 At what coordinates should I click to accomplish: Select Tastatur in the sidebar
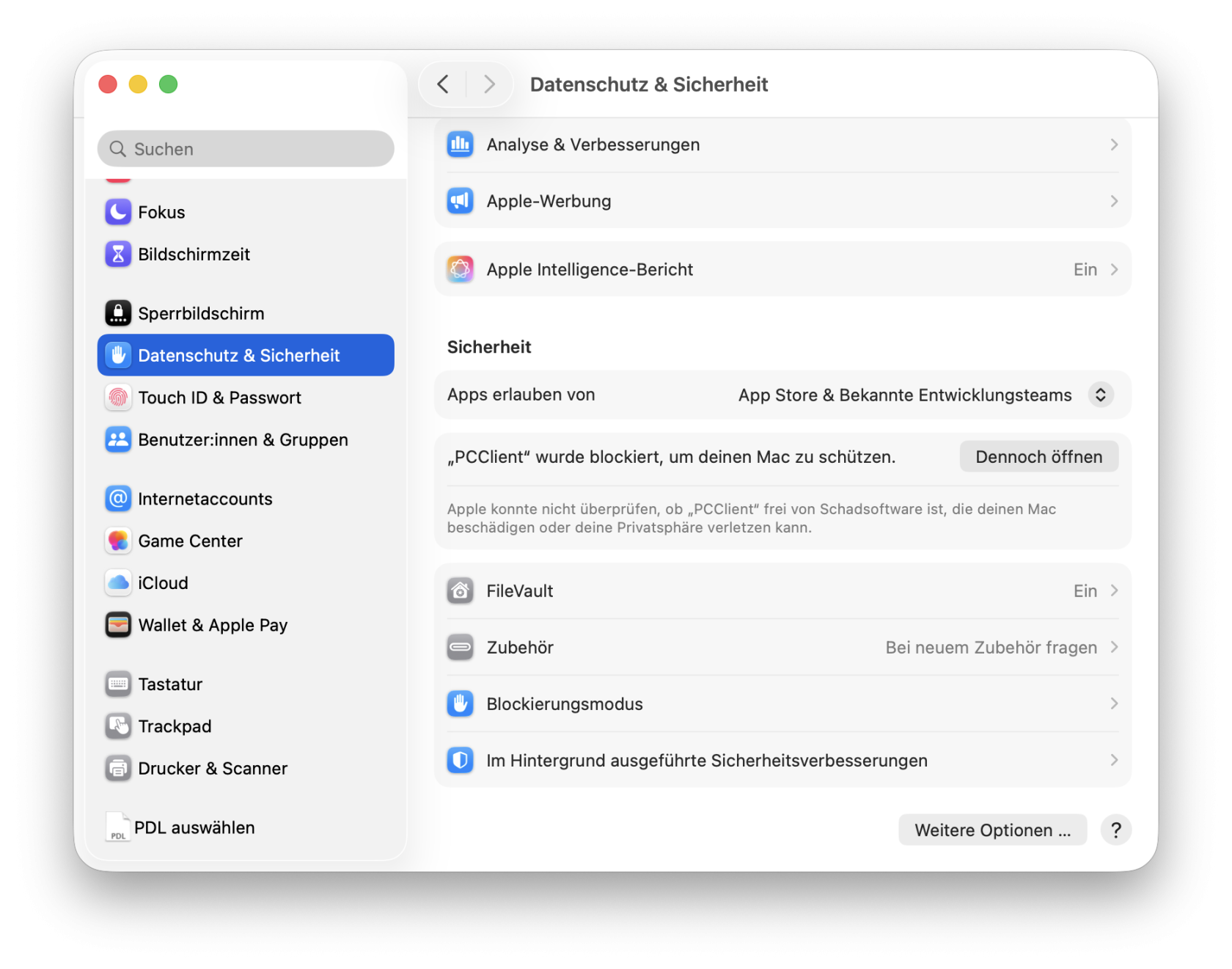coord(246,684)
